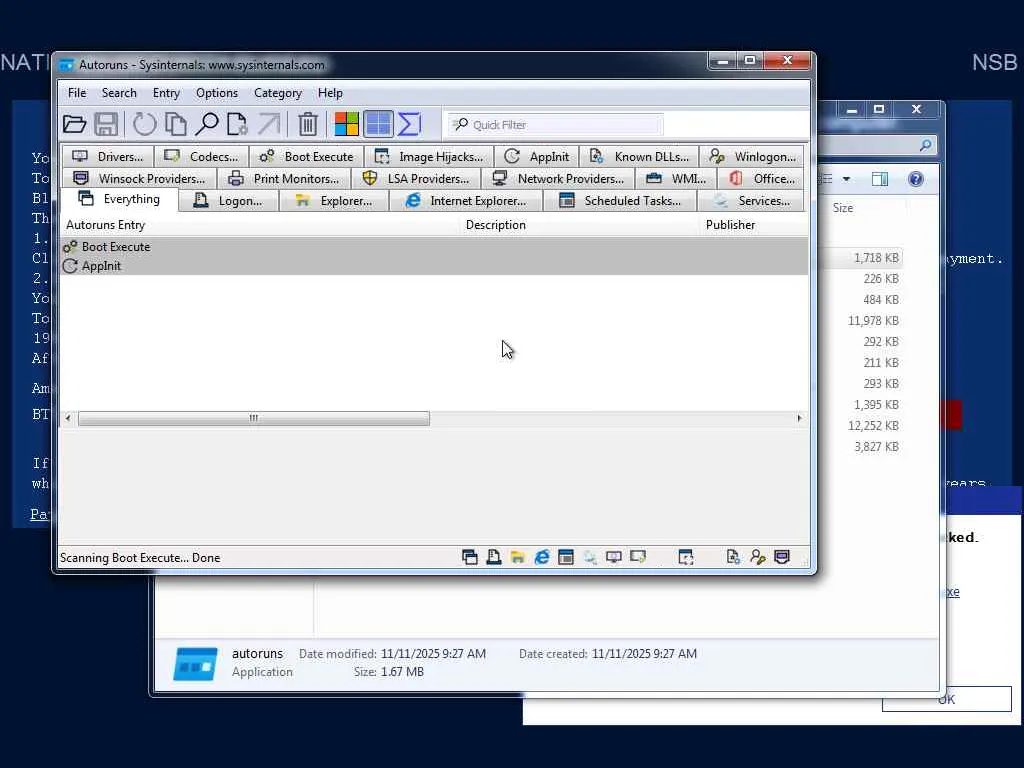
Task: Click the Properties document toolbar icon
Action: click(237, 124)
